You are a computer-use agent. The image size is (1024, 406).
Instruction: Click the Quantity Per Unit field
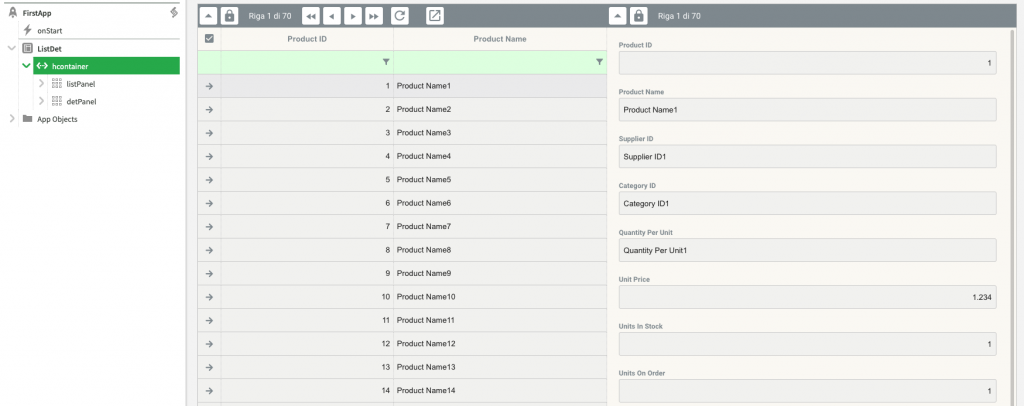click(807, 250)
